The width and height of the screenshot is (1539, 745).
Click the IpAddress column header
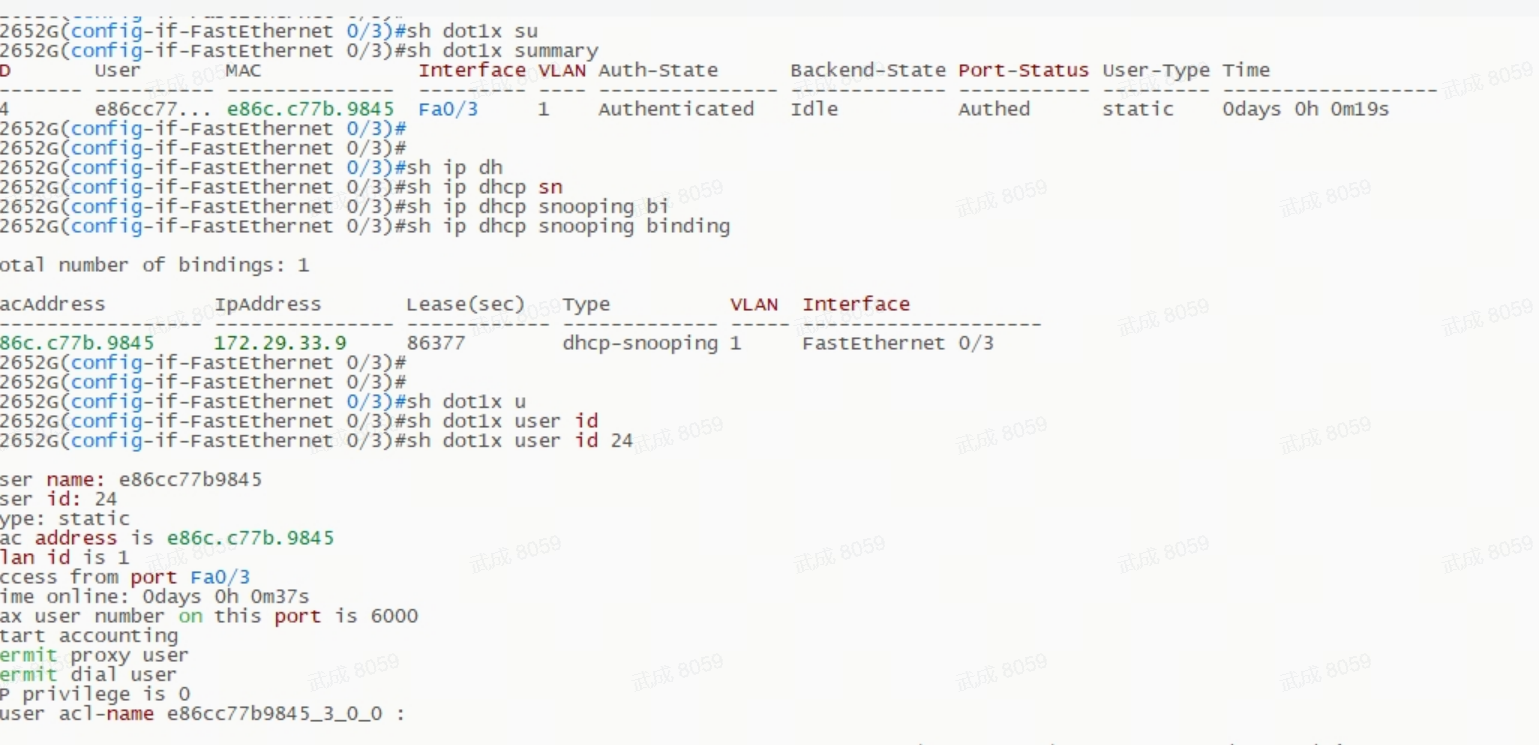(x=268, y=304)
